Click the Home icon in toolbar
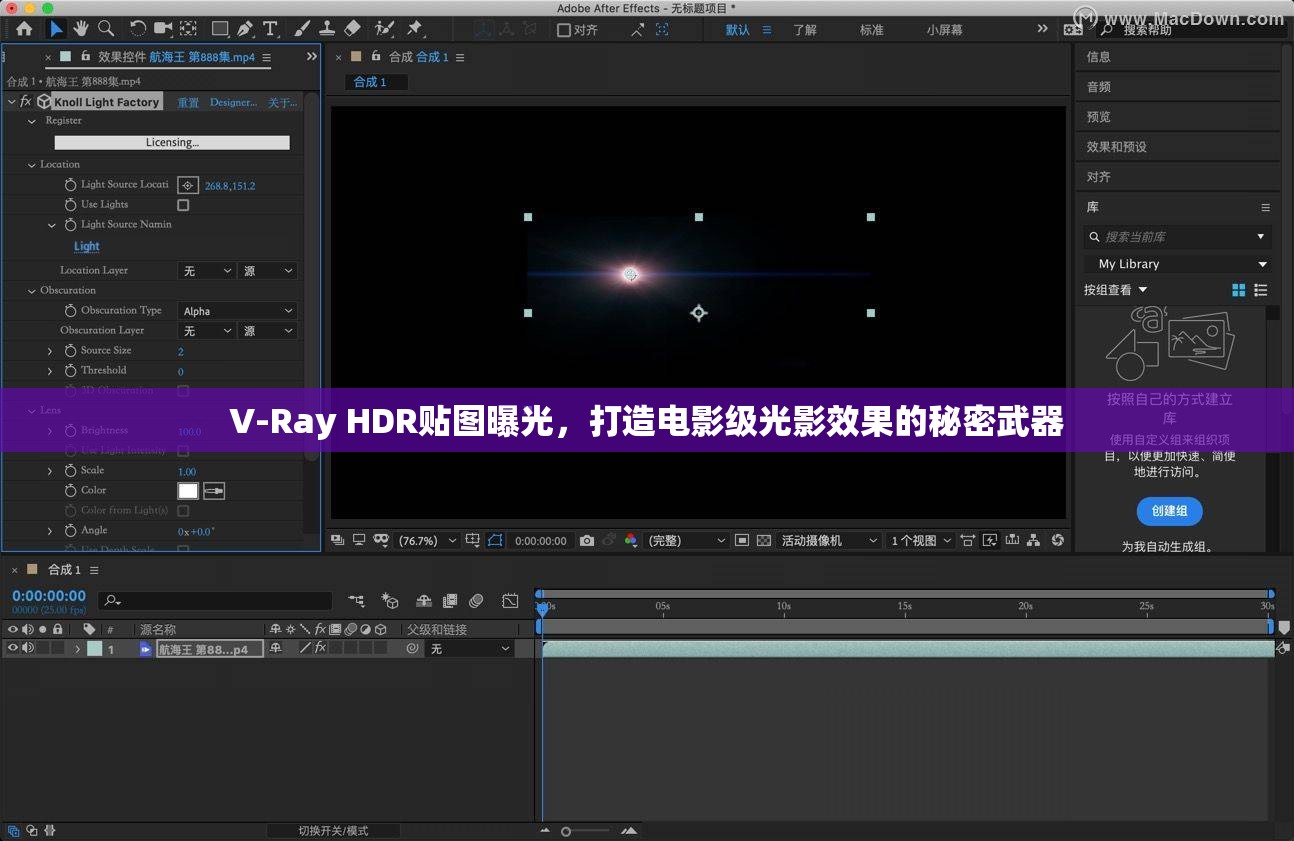Image resolution: width=1294 pixels, height=841 pixels. click(24, 29)
